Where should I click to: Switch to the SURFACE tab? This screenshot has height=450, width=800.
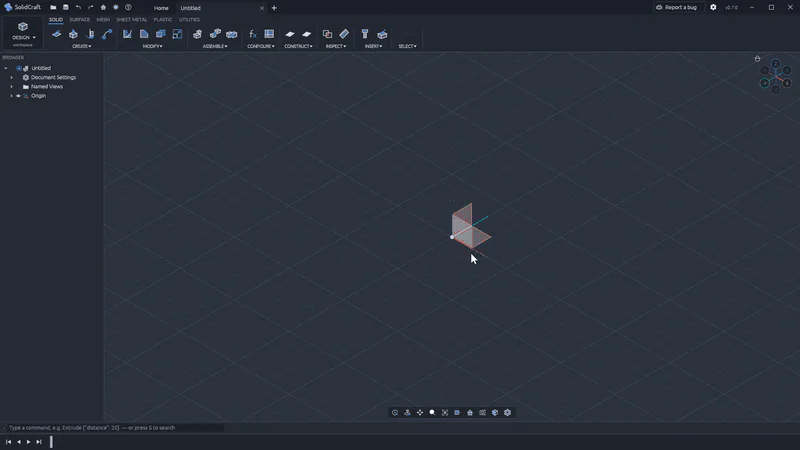point(80,19)
